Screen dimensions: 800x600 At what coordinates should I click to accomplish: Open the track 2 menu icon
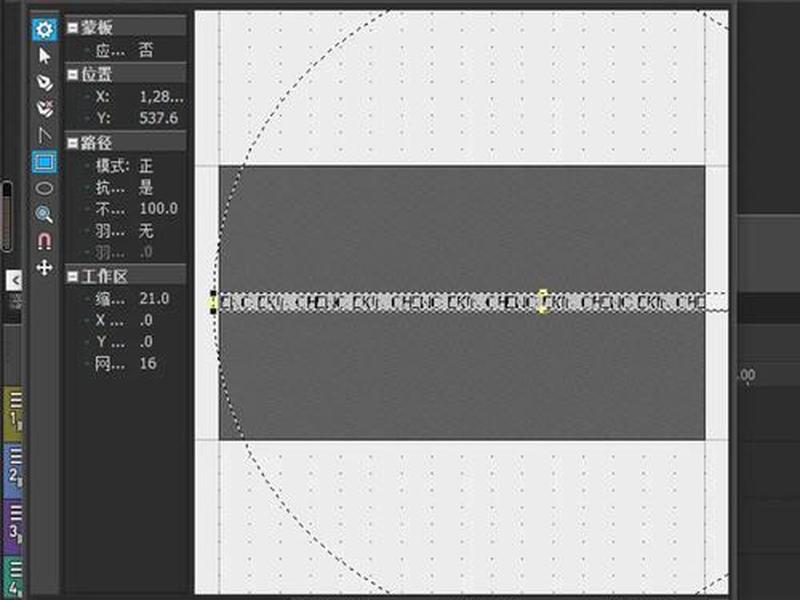tap(15, 456)
